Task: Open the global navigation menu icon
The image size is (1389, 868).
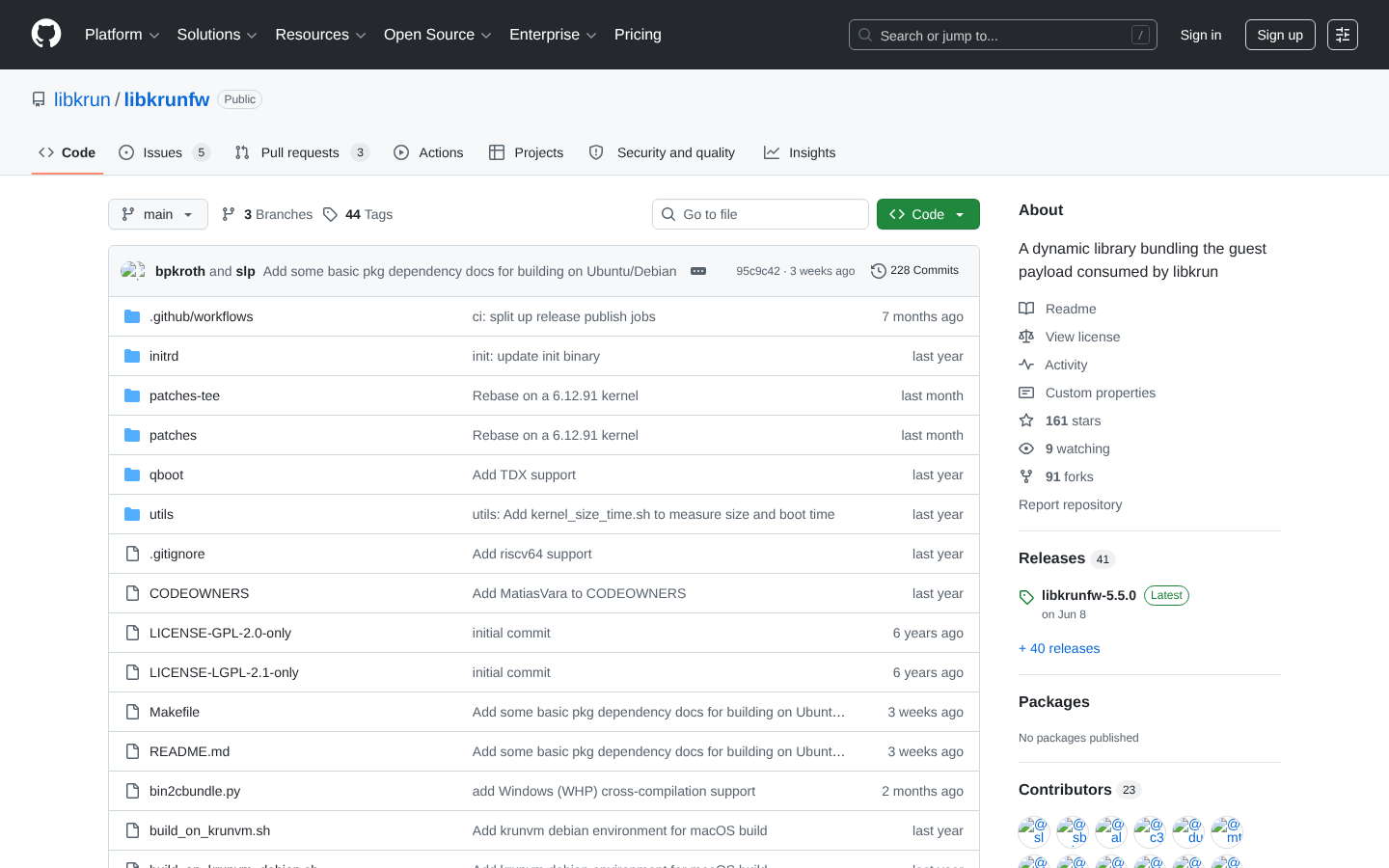Action: click(x=1343, y=35)
